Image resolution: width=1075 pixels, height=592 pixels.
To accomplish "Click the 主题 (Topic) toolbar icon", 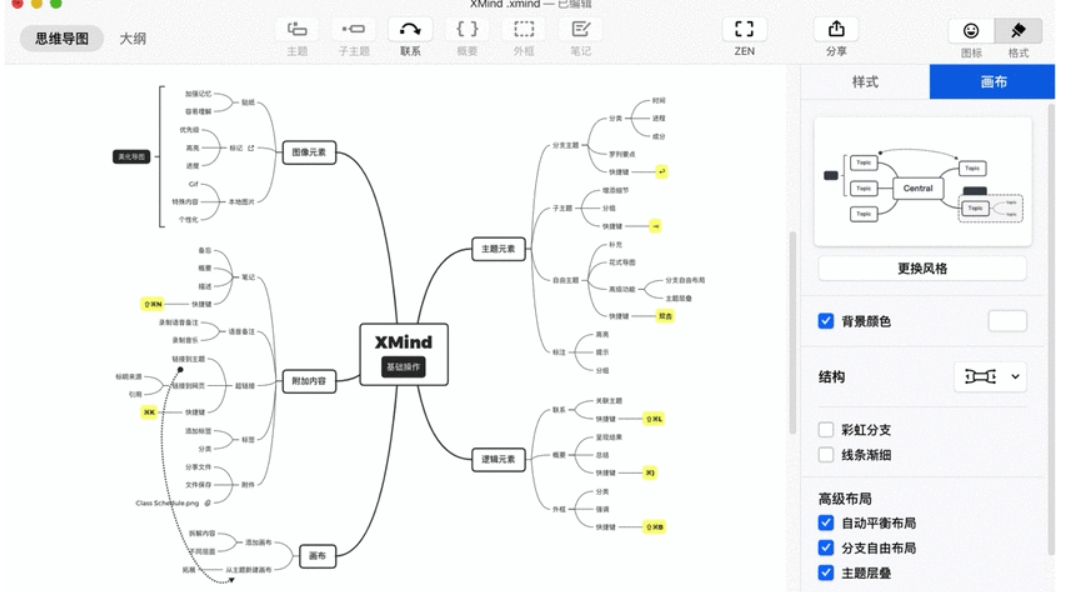I will tap(297, 29).
